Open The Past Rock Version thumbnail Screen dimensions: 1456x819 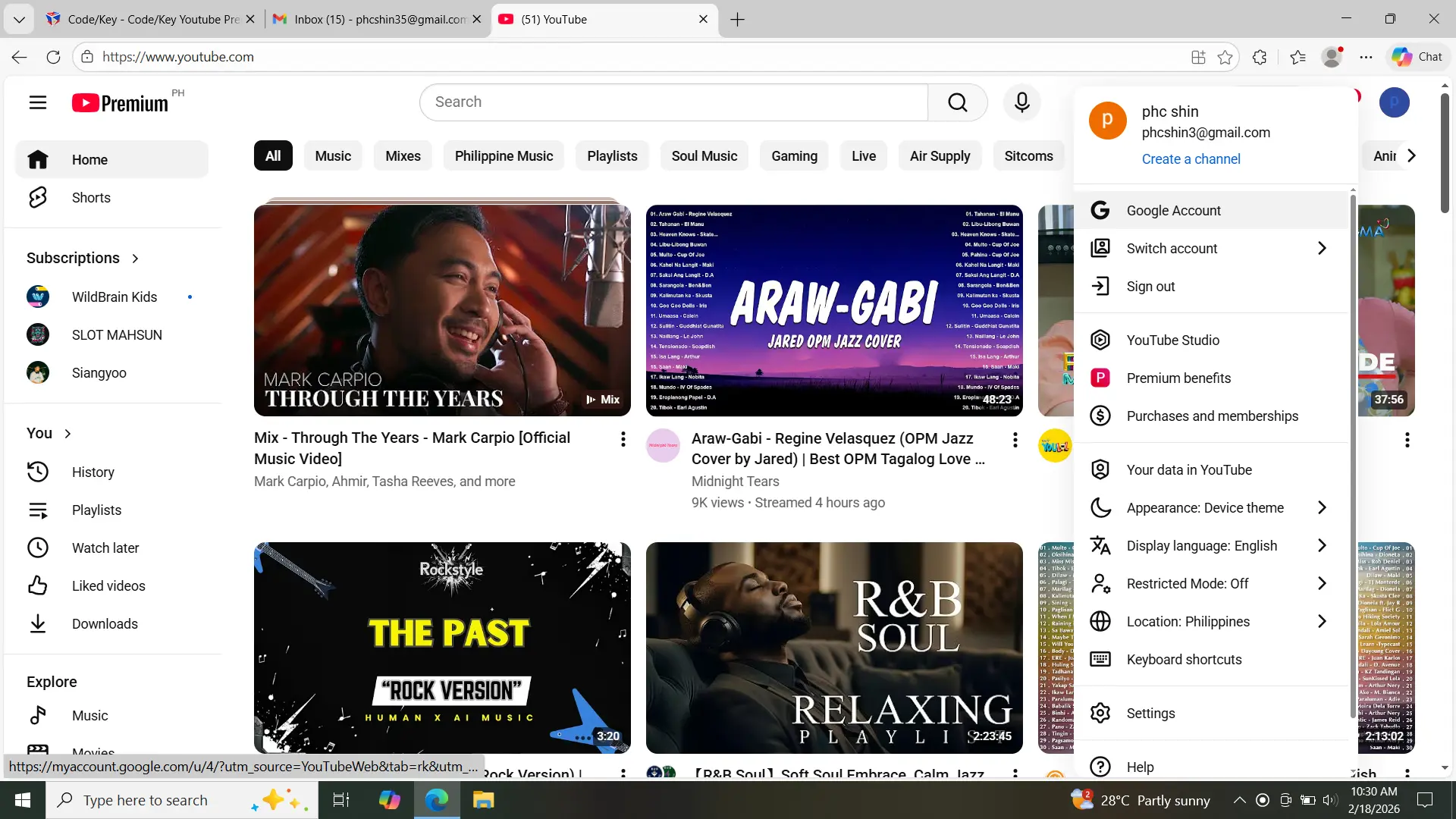coord(442,648)
